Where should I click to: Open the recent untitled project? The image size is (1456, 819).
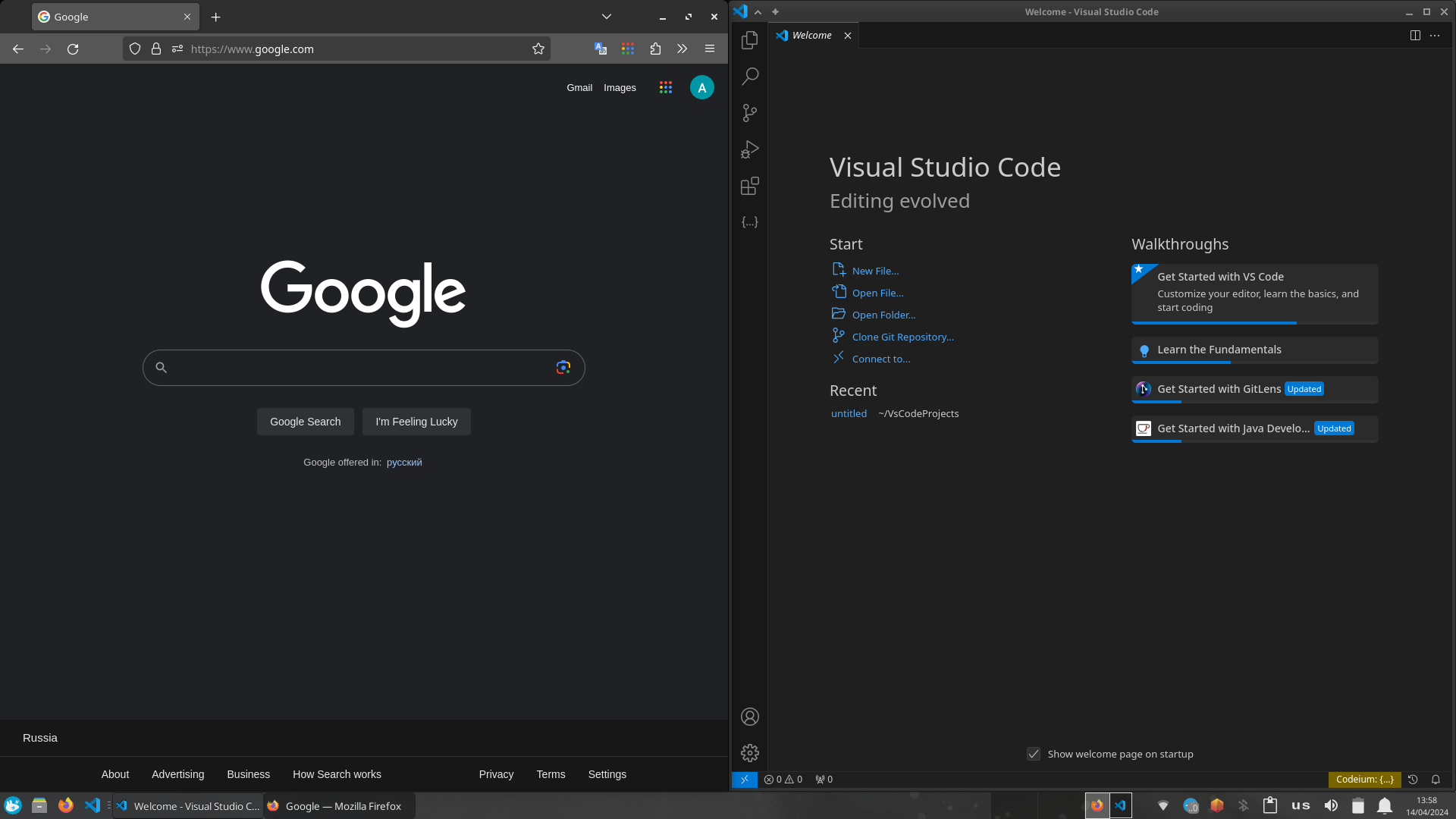[849, 413]
